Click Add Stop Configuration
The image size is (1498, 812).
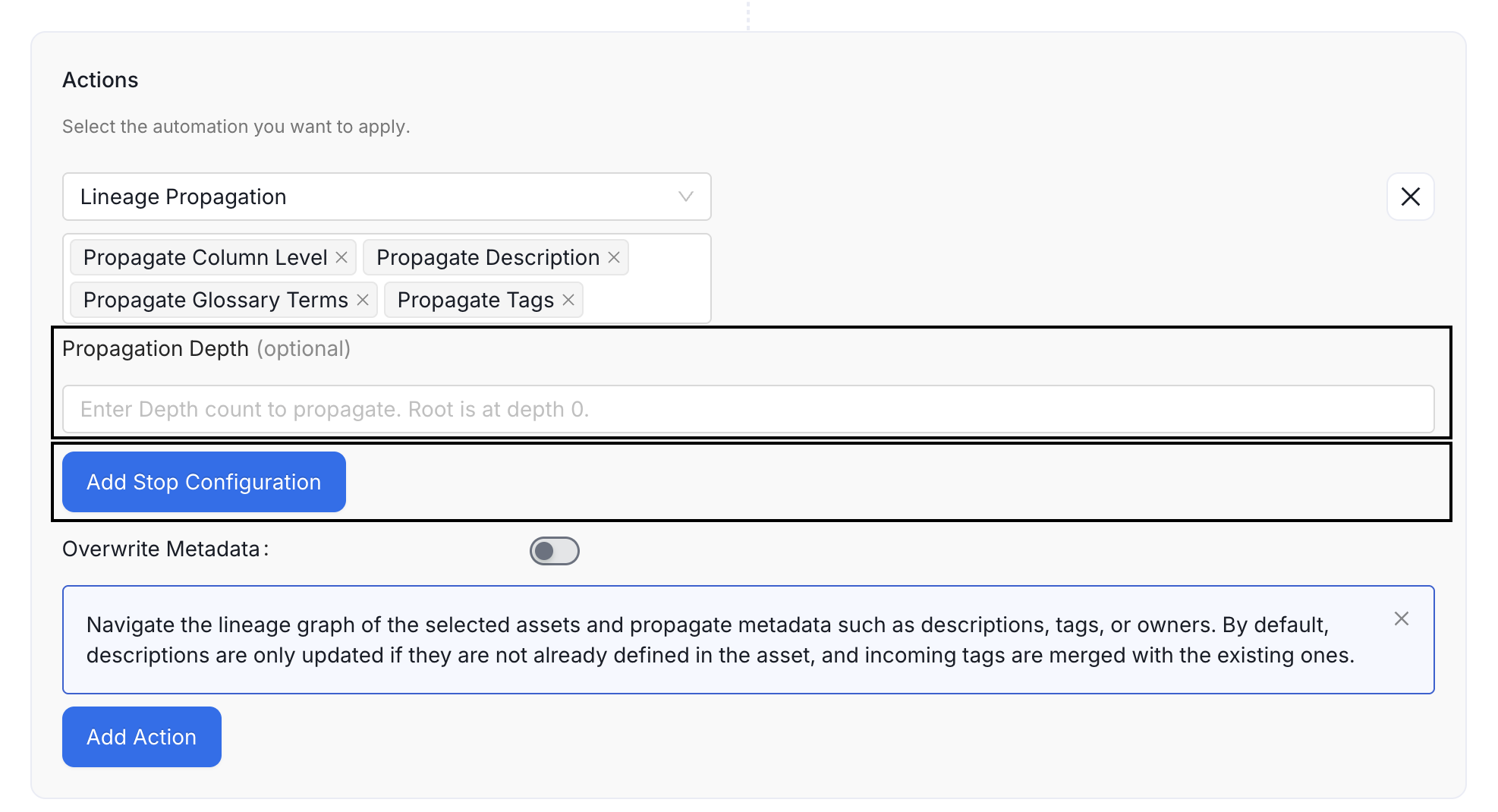click(203, 482)
